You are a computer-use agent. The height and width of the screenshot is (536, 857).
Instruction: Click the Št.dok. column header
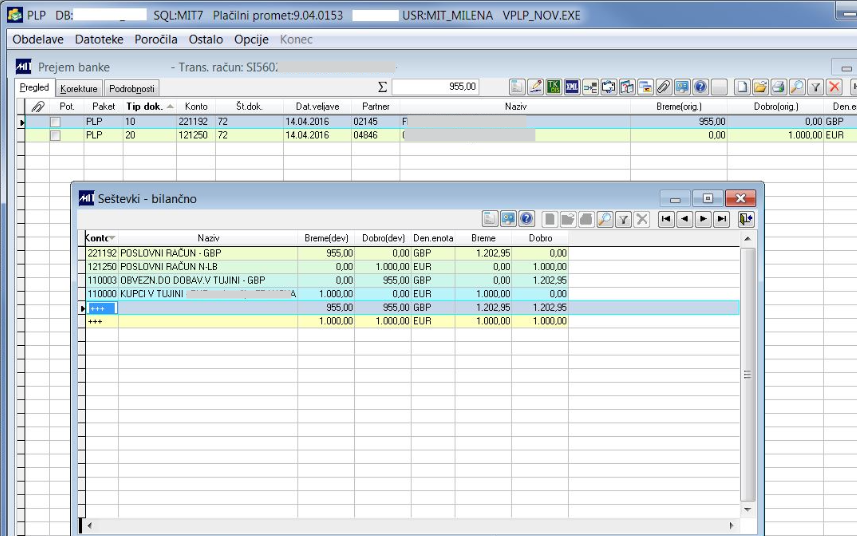[x=249, y=107]
